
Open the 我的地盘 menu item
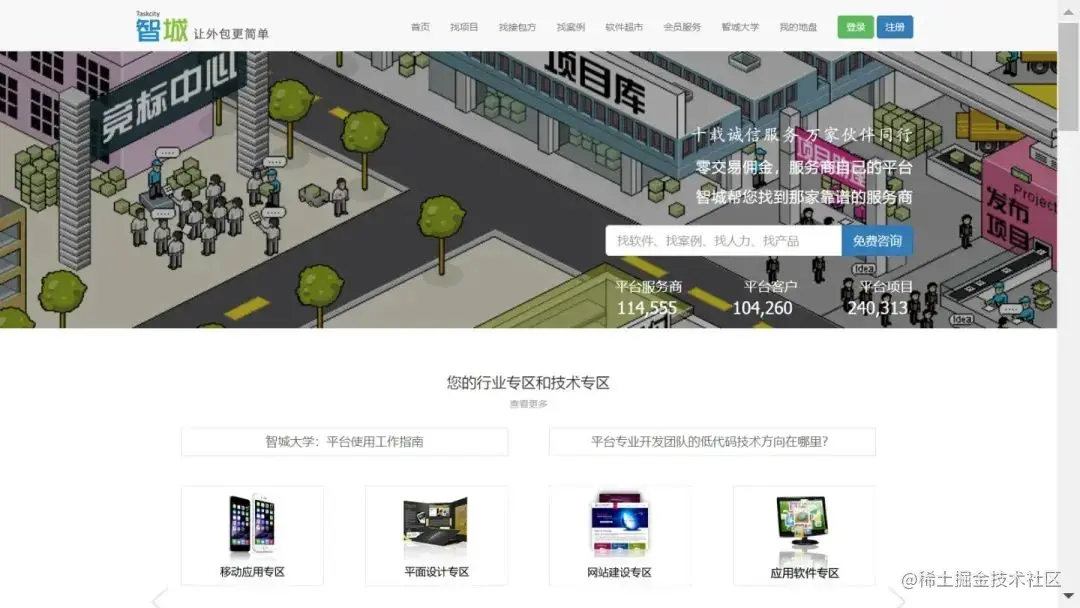(798, 27)
